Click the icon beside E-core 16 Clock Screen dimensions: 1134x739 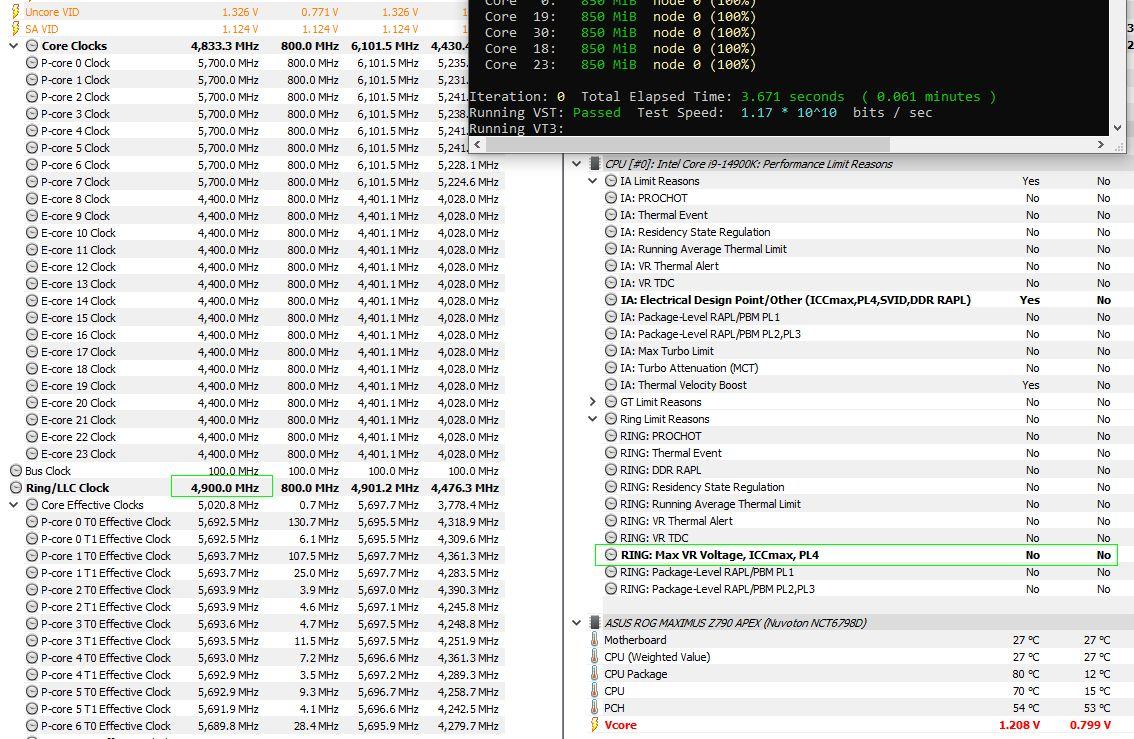[x=32, y=335]
